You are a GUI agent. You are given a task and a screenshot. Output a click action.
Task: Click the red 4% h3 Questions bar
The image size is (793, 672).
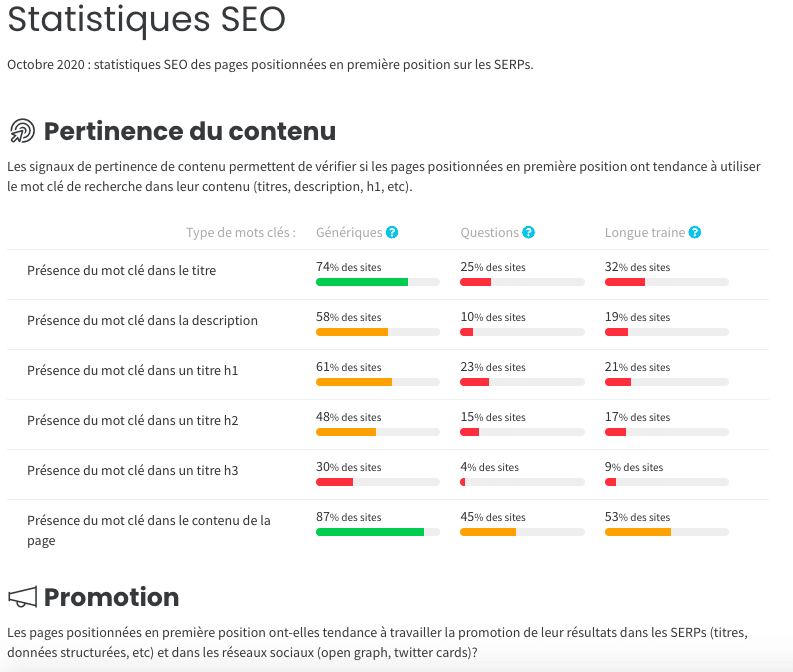pyautogui.click(x=463, y=482)
